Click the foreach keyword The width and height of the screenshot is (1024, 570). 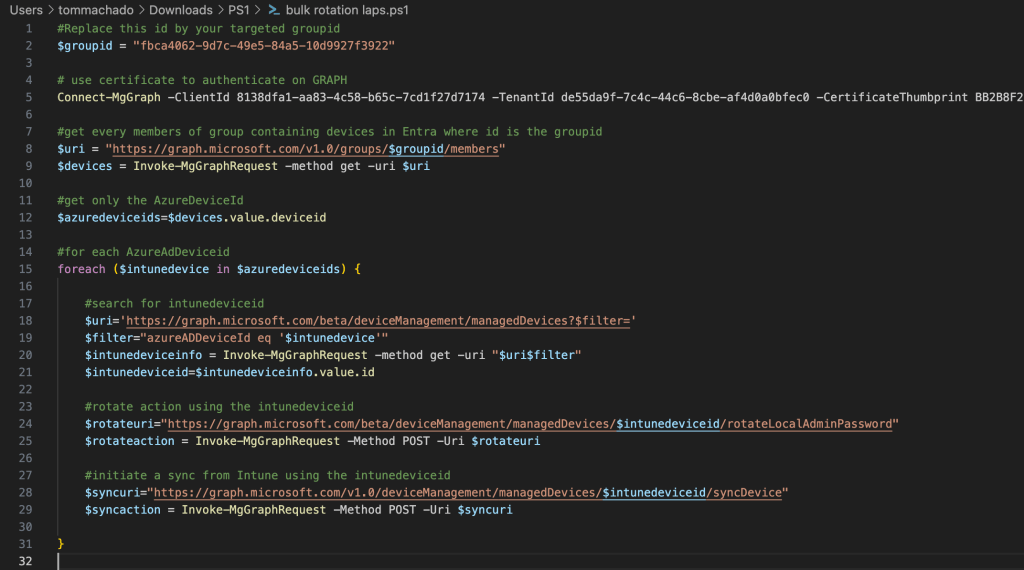point(81,269)
